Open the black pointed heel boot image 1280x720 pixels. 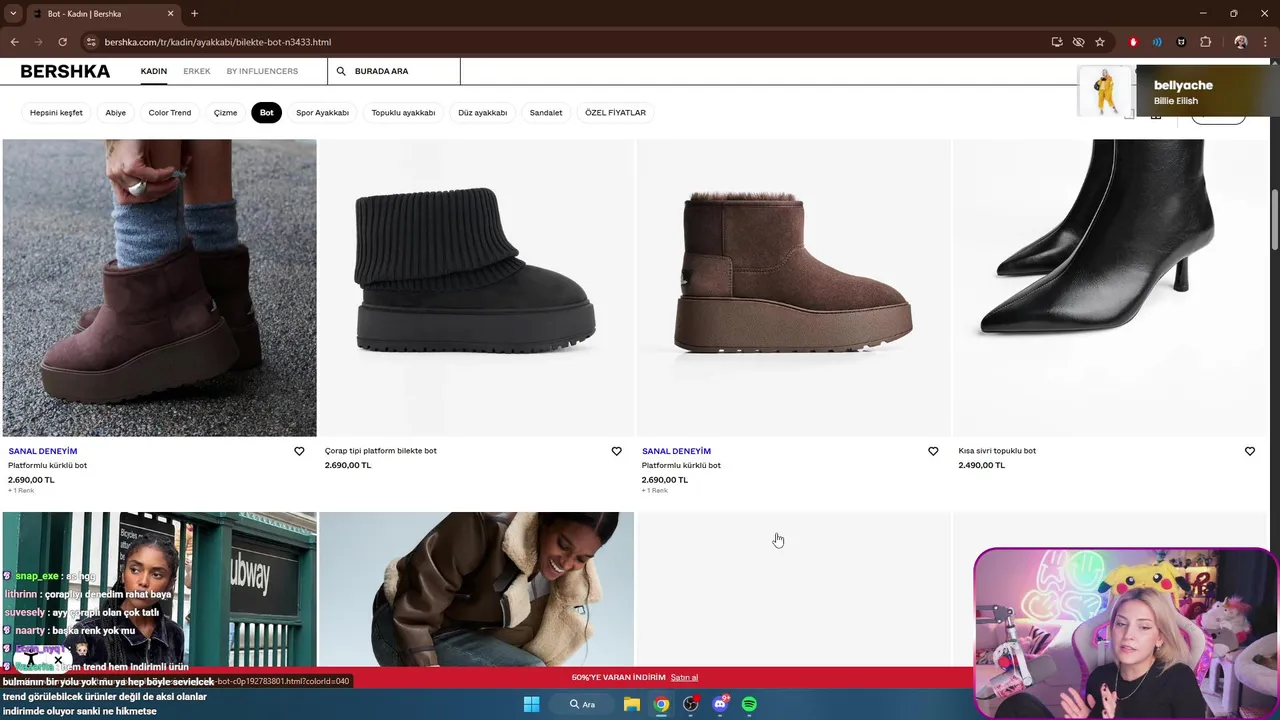1110,288
